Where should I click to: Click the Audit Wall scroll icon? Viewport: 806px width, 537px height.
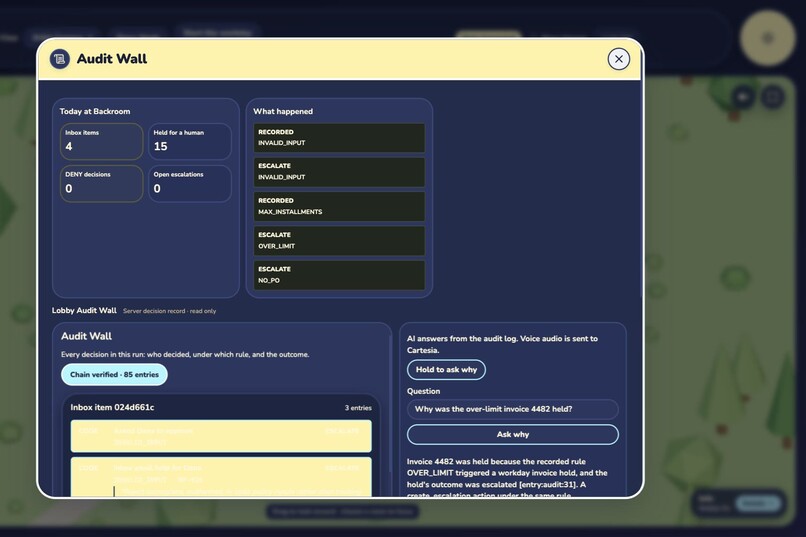60,59
